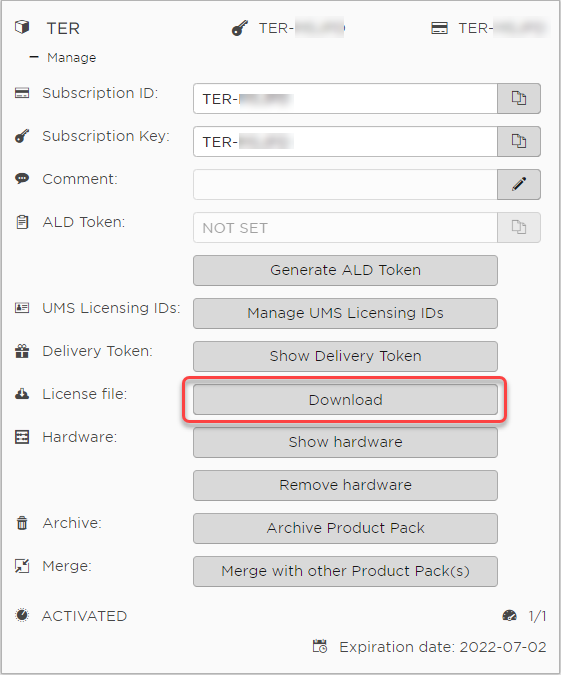The height and width of the screenshot is (675, 561).
Task: Click the activation gauge icon near 1/1
Action: pyautogui.click(x=509, y=616)
